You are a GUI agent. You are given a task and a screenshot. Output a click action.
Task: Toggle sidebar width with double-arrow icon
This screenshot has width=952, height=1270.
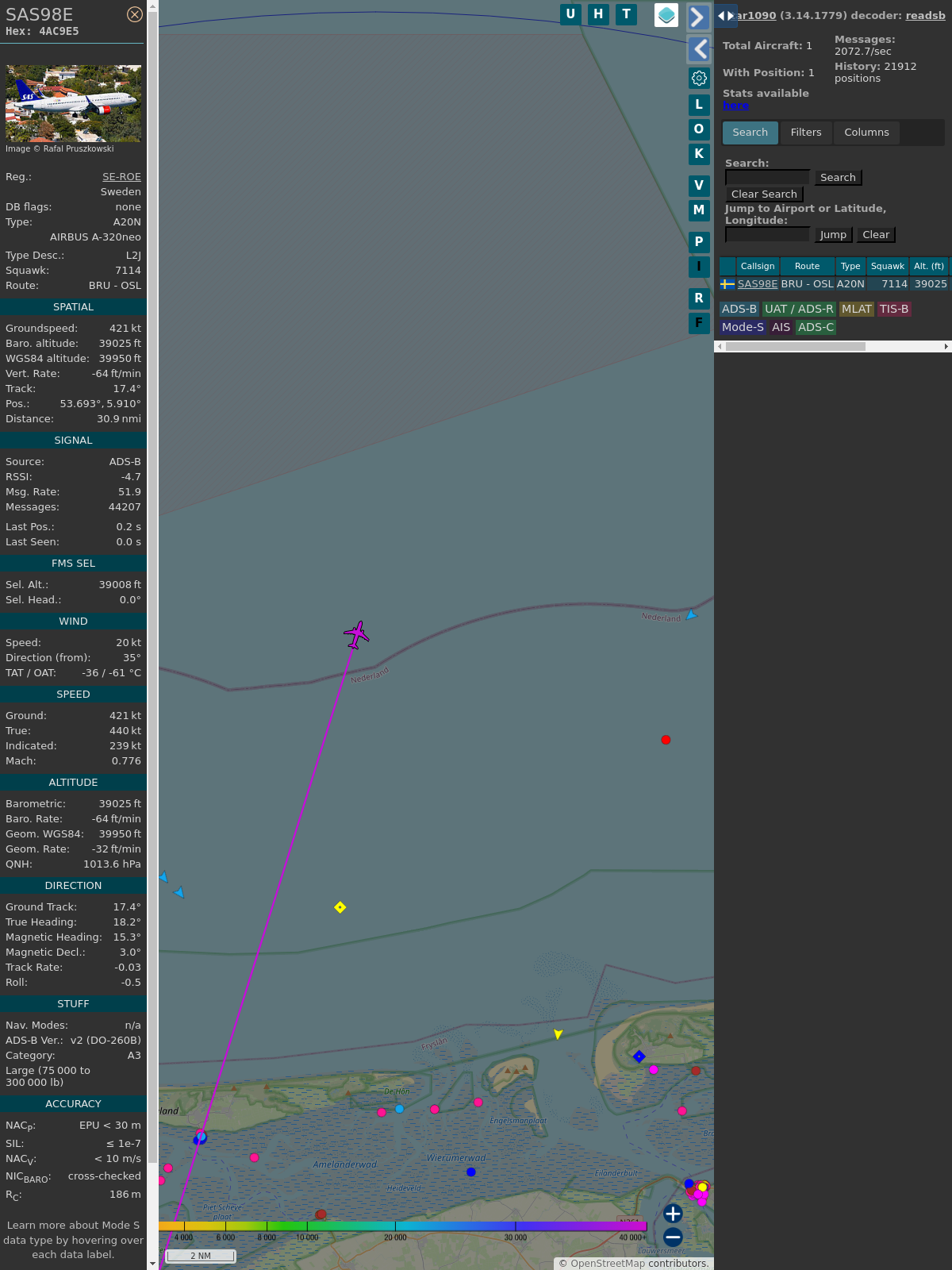(725, 16)
